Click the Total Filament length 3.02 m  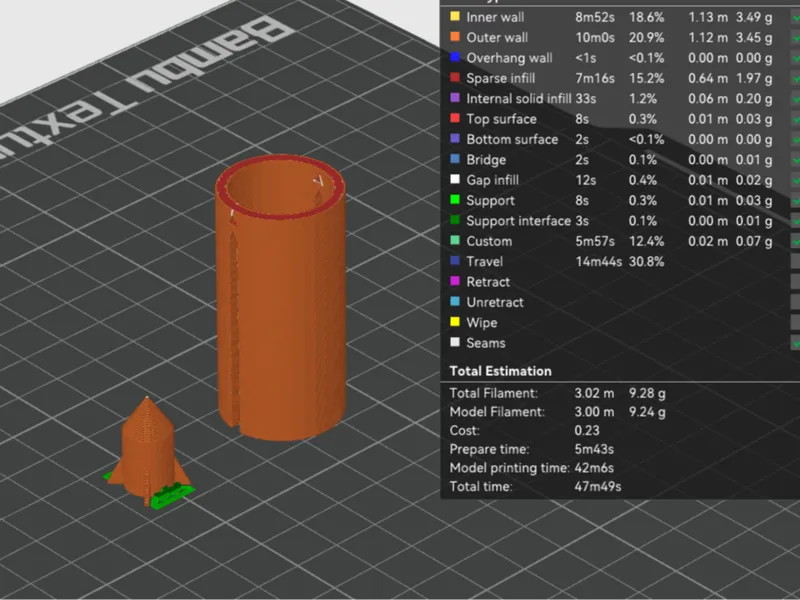coord(594,393)
